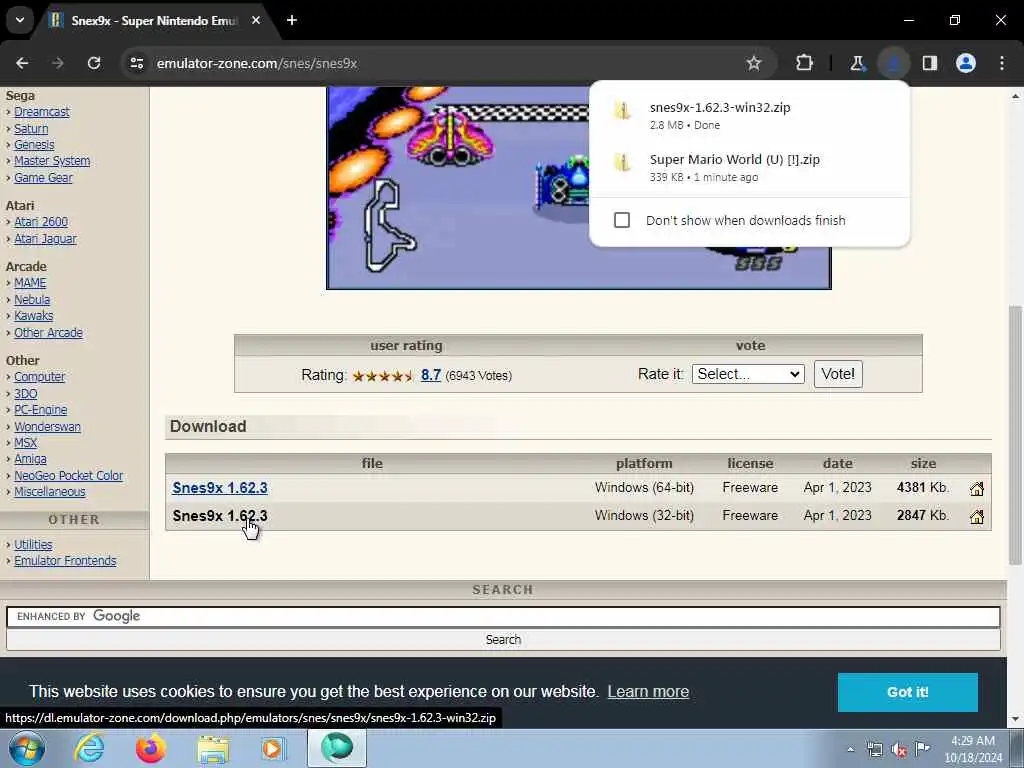The height and width of the screenshot is (768, 1024).
Task: Open the MAME arcade link
Action: pos(30,283)
